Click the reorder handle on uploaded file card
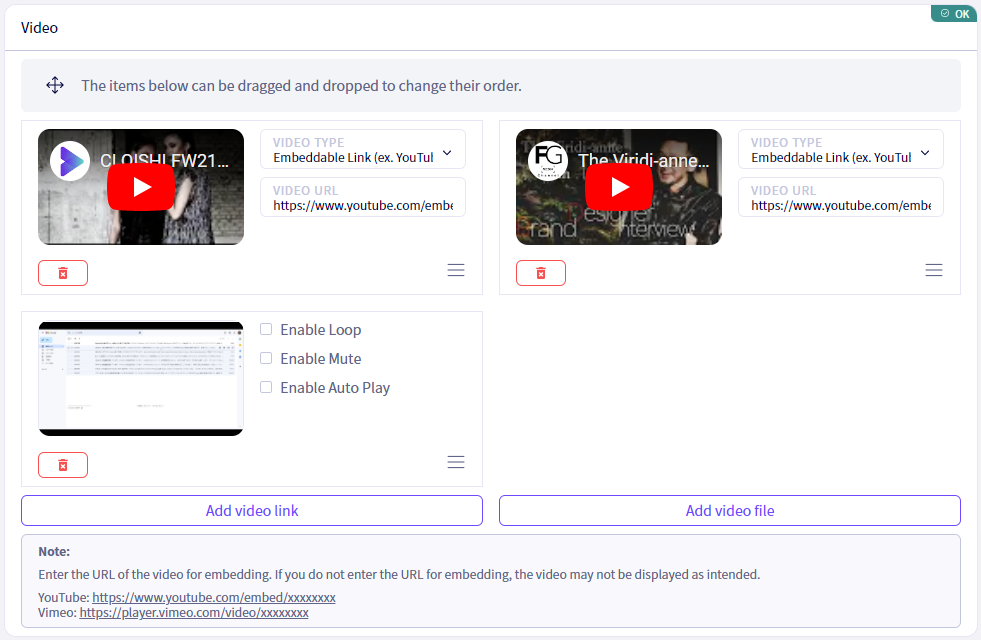The image size is (981, 640). tap(455, 462)
